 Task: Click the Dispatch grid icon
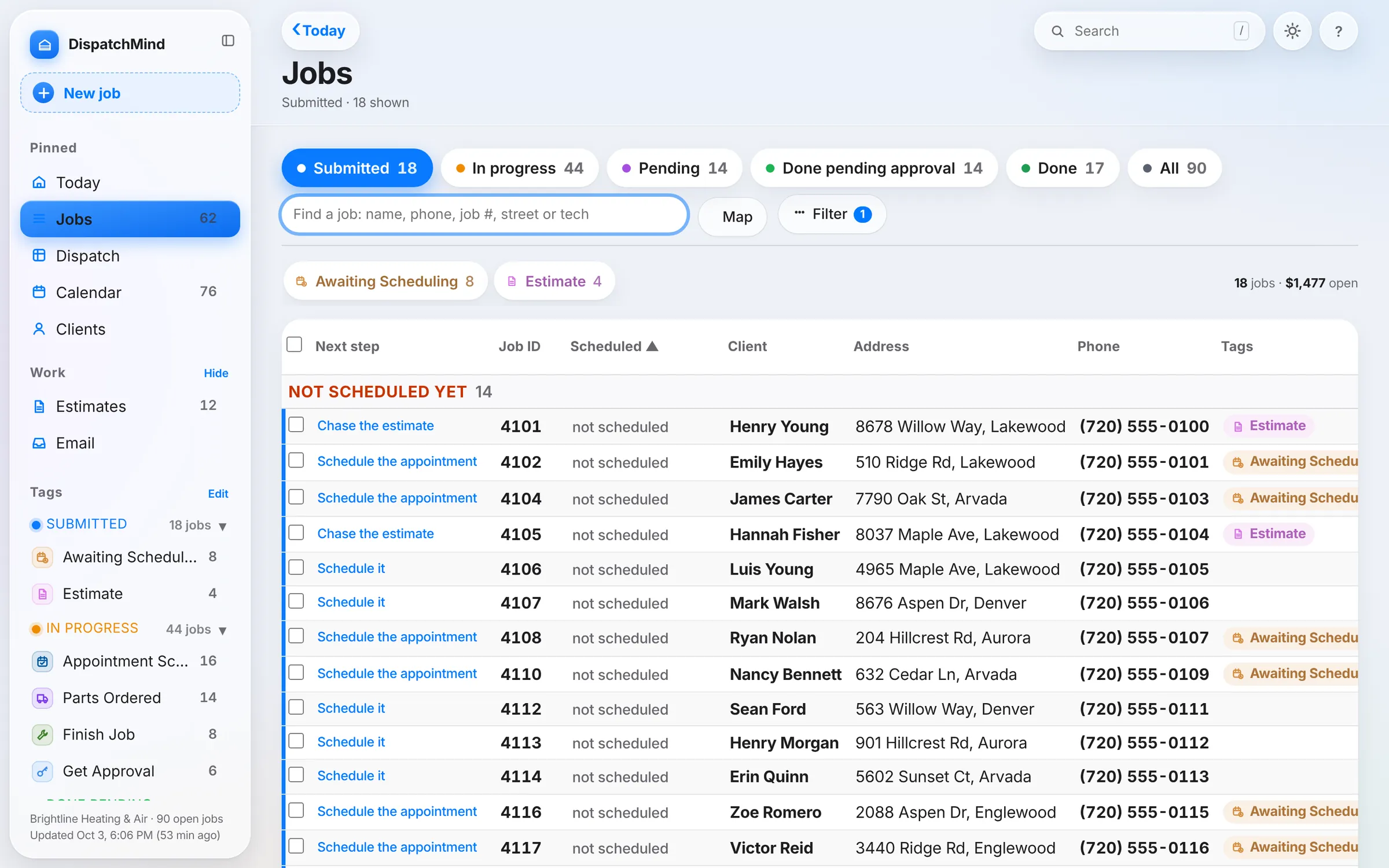39,256
